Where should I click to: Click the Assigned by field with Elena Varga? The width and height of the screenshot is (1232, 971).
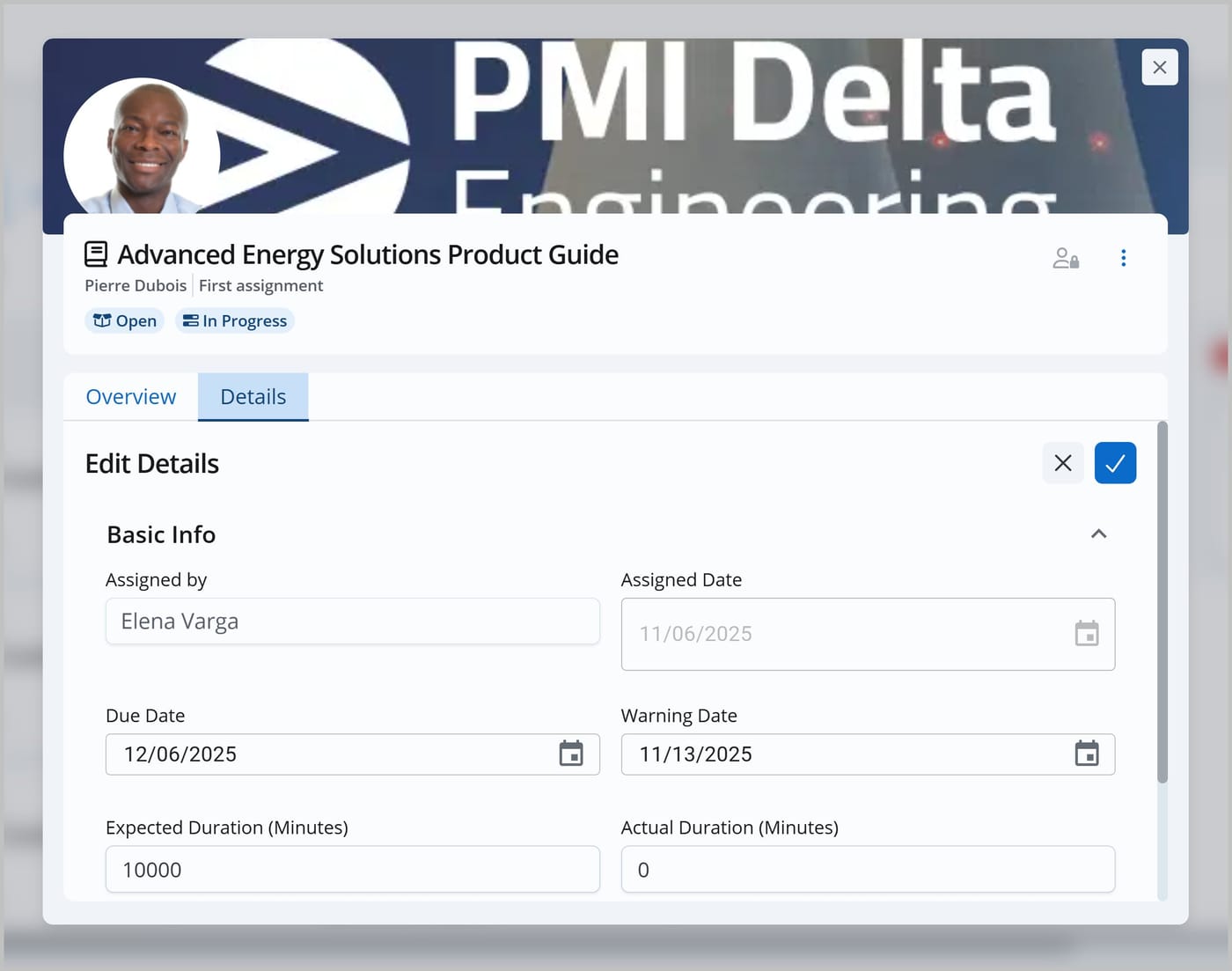tap(353, 622)
